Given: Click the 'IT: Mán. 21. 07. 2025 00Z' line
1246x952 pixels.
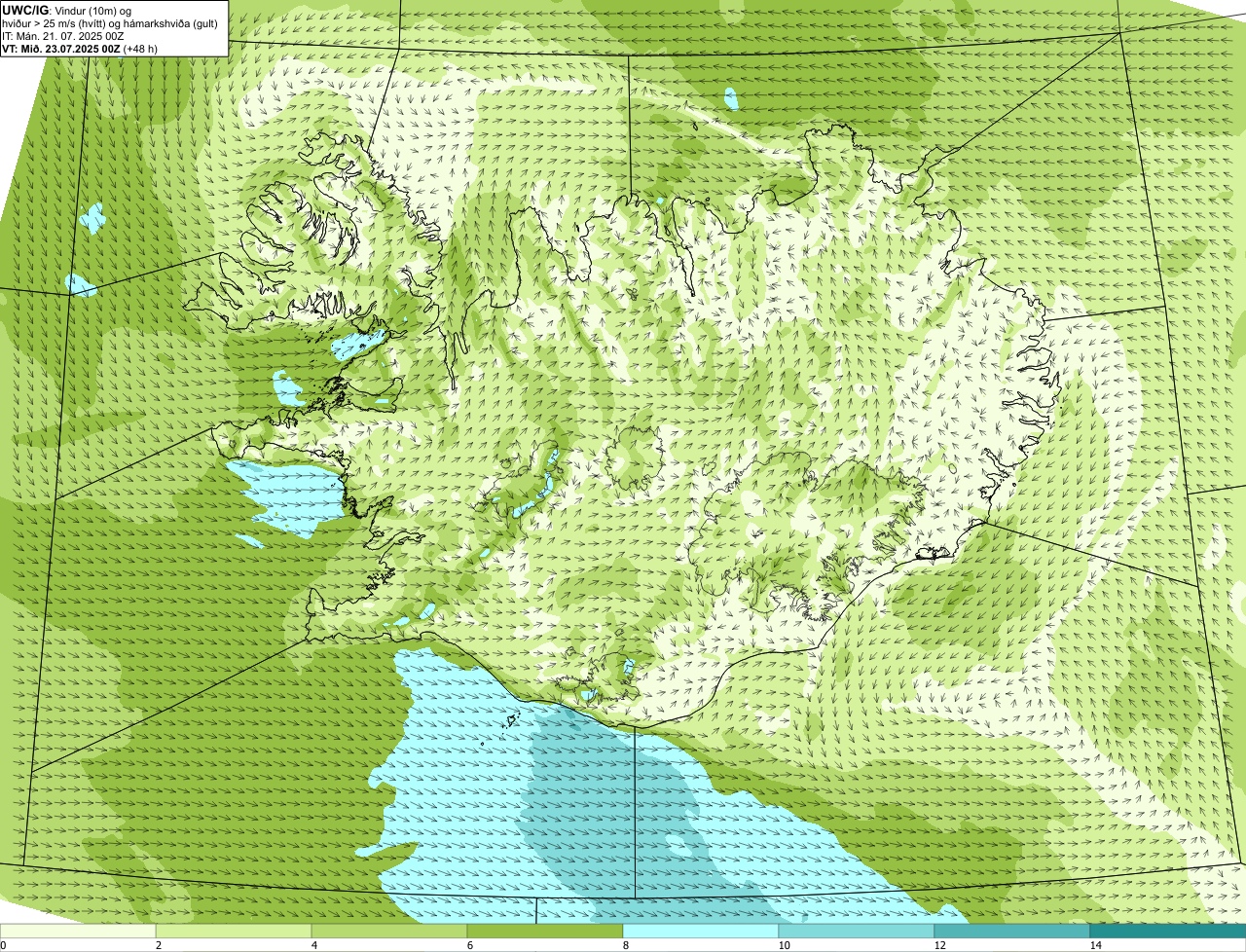Looking at the screenshot, I should pyautogui.click(x=63, y=36).
